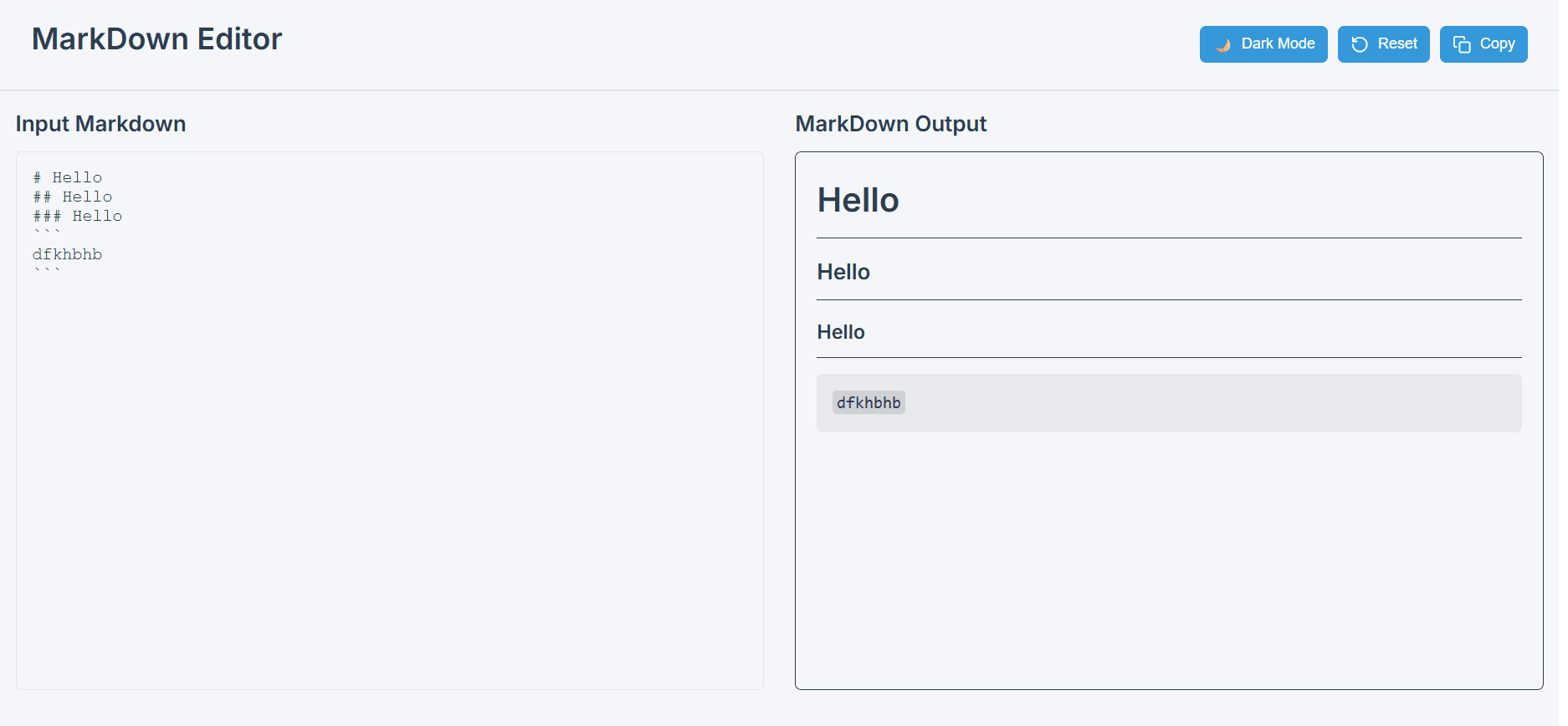Click the circular arrow icon on Reset button
1568x726 pixels.
1359,44
